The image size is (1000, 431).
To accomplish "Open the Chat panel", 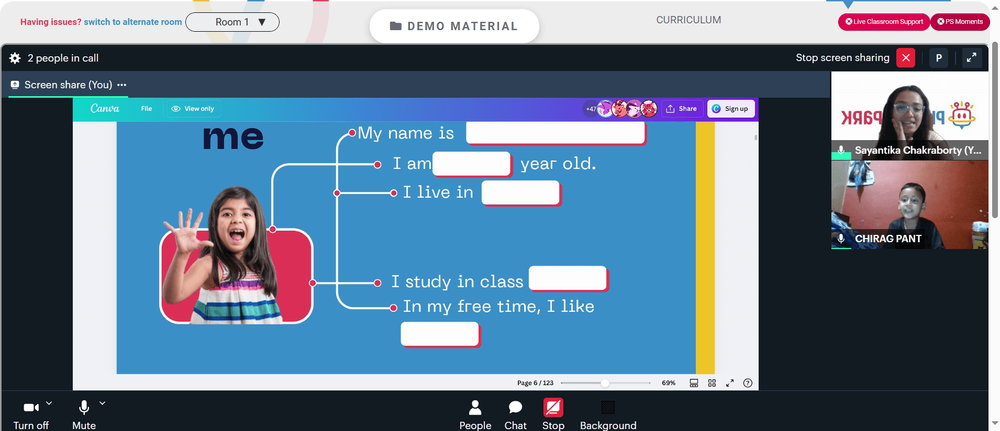I will [515, 415].
